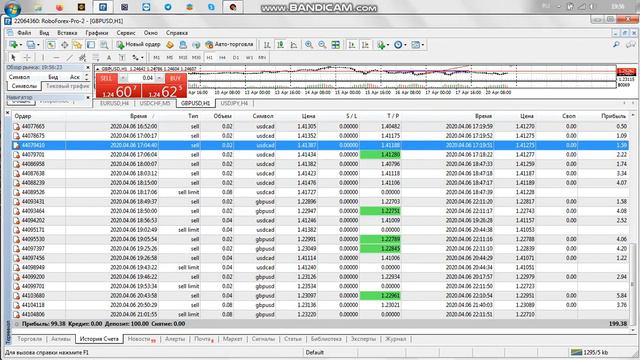Open the Торговля terminal tab
The height and width of the screenshot is (360, 640).
coord(29,339)
